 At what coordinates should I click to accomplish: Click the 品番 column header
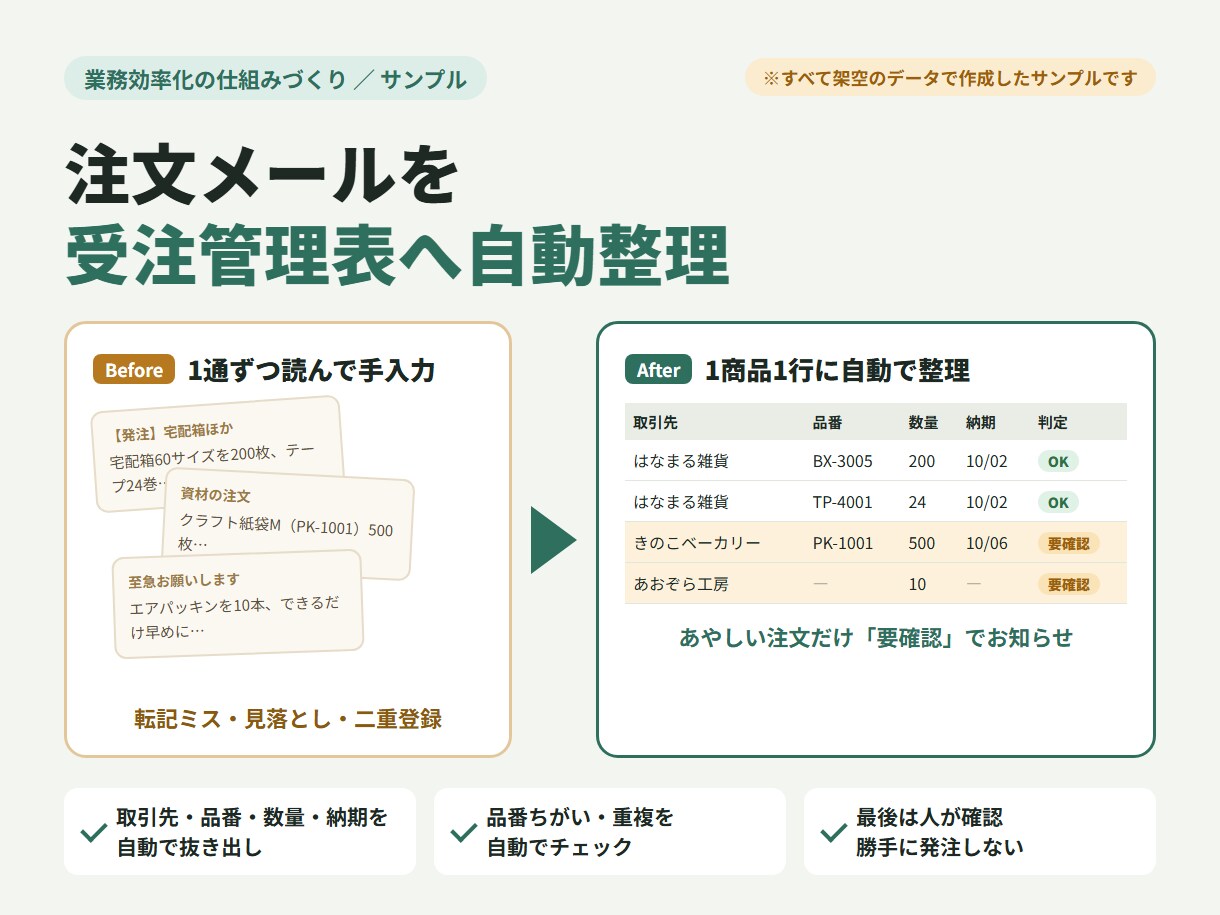(x=828, y=422)
